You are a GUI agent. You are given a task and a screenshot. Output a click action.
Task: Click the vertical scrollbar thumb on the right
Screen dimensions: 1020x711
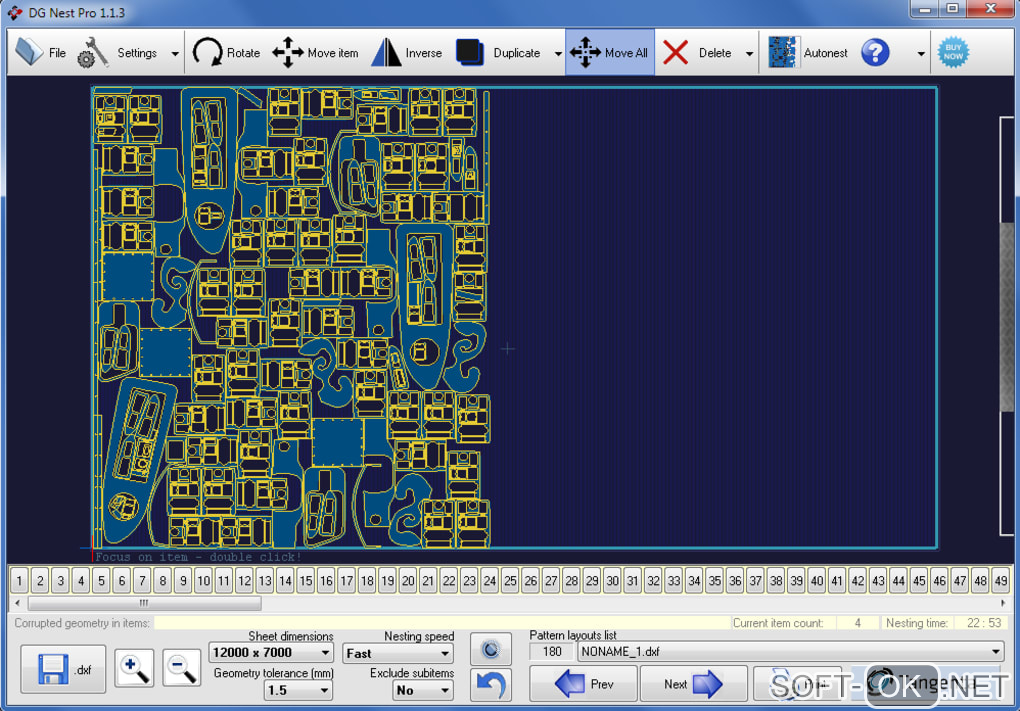pyautogui.click(x=1006, y=317)
